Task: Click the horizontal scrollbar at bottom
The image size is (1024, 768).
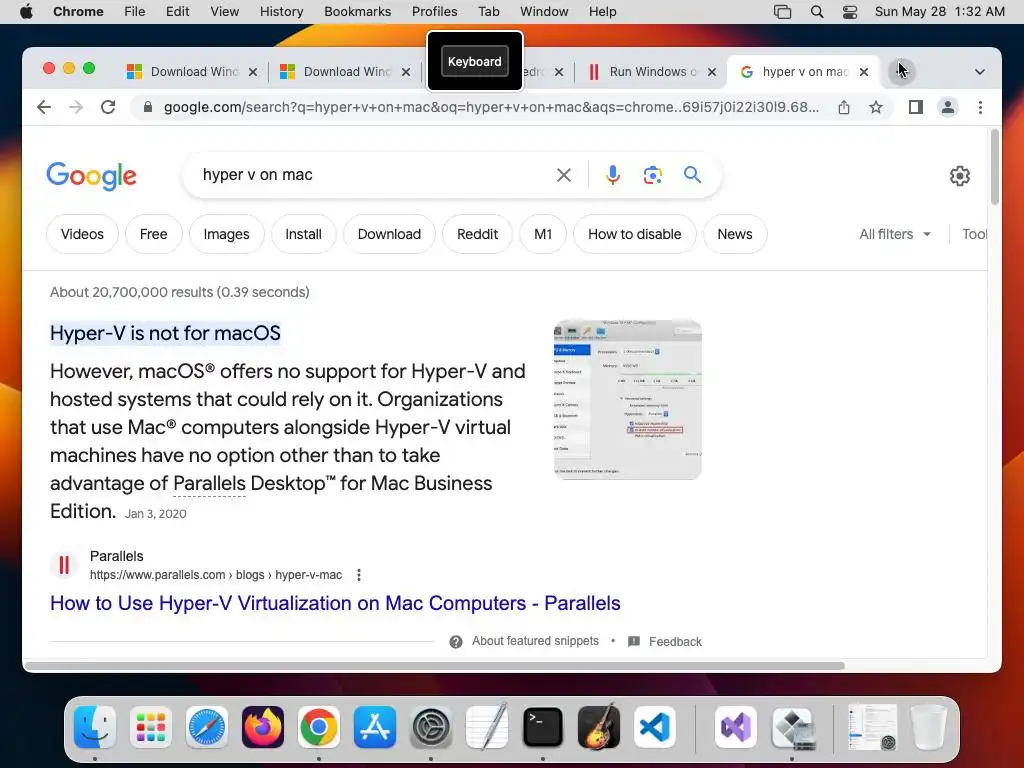Action: pos(434,665)
